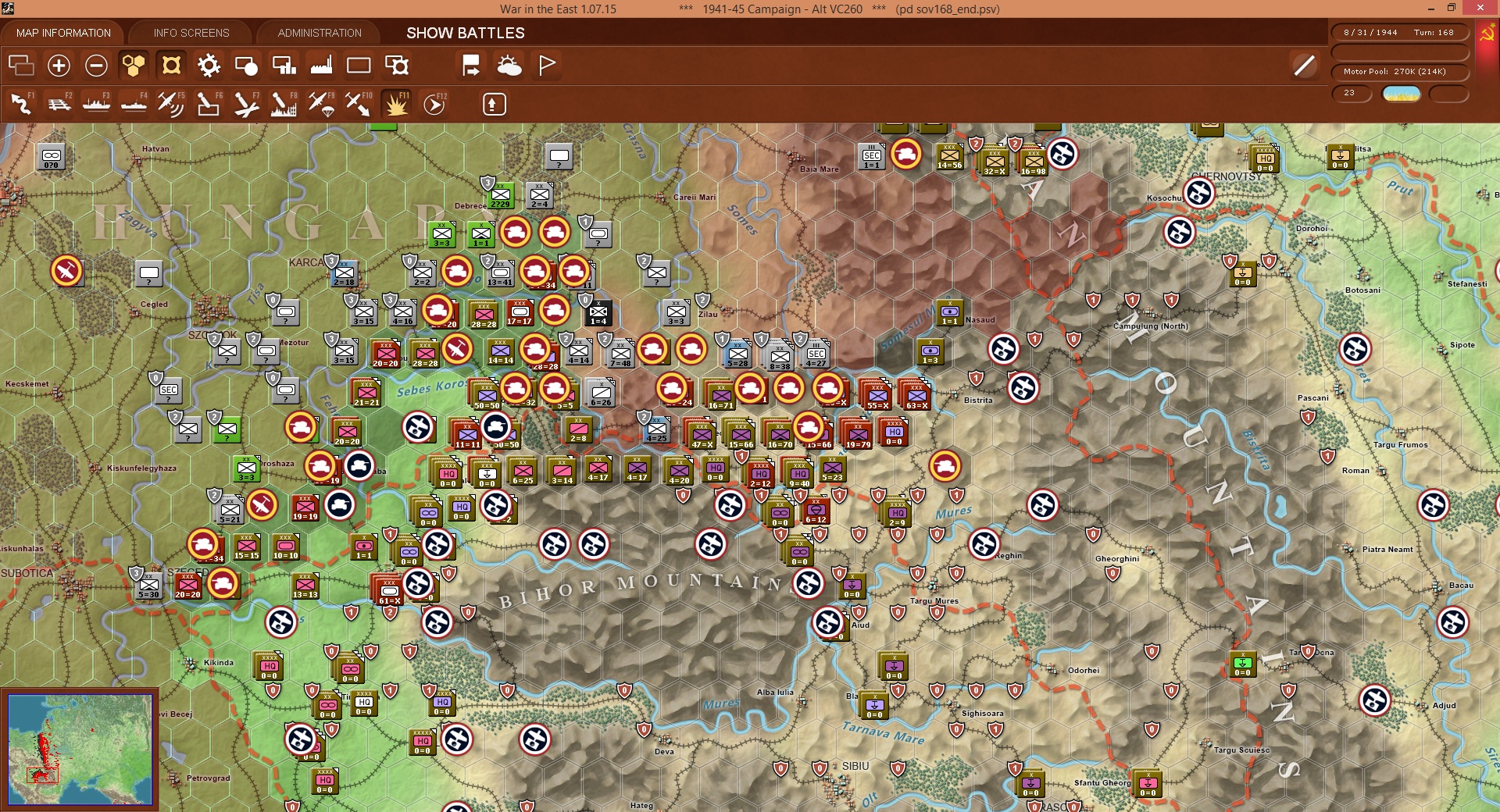The height and width of the screenshot is (812, 1500).
Task: Zoom out the map with minus icon
Action: [x=96, y=66]
